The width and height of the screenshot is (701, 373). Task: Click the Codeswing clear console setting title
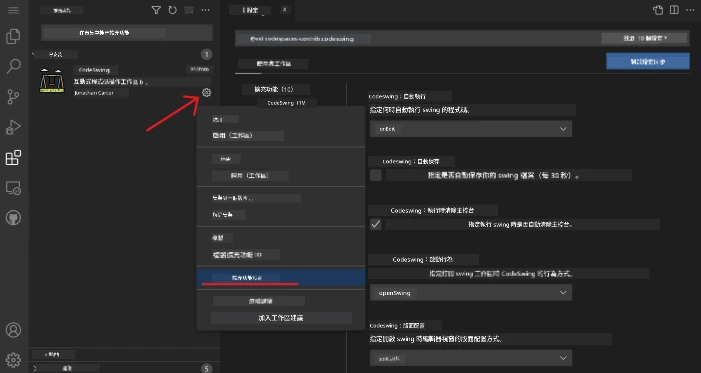(433, 211)
